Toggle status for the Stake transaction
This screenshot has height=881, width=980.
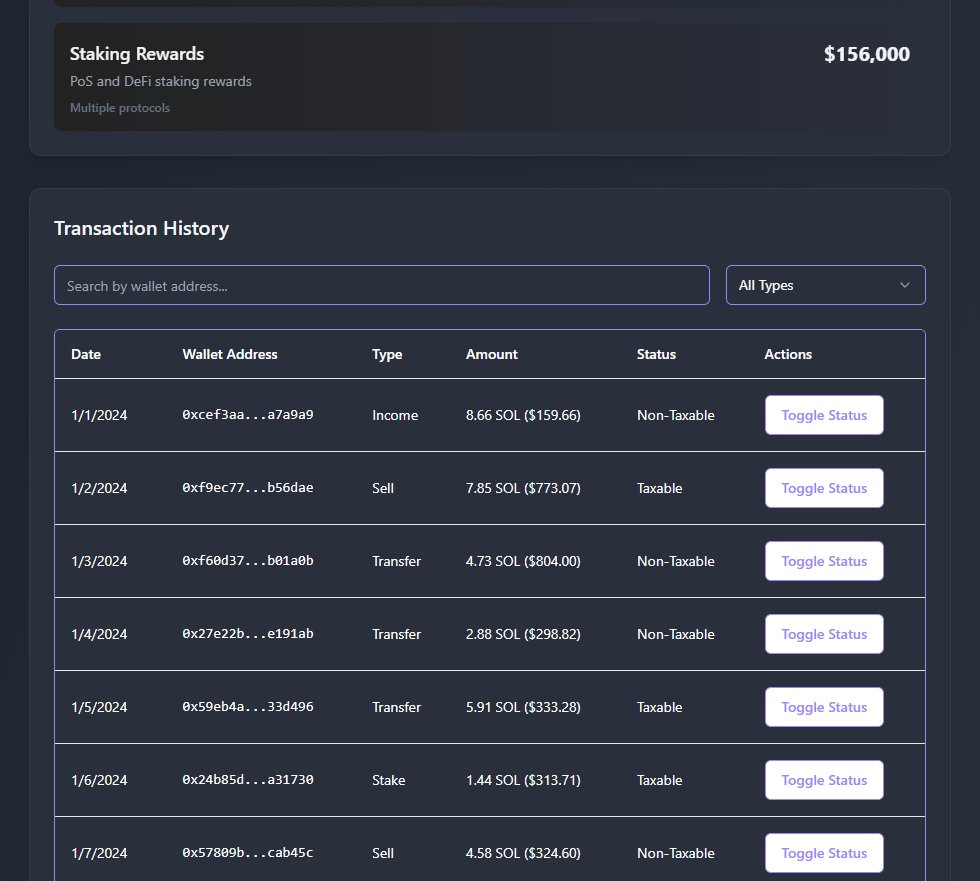coord(823,780)
